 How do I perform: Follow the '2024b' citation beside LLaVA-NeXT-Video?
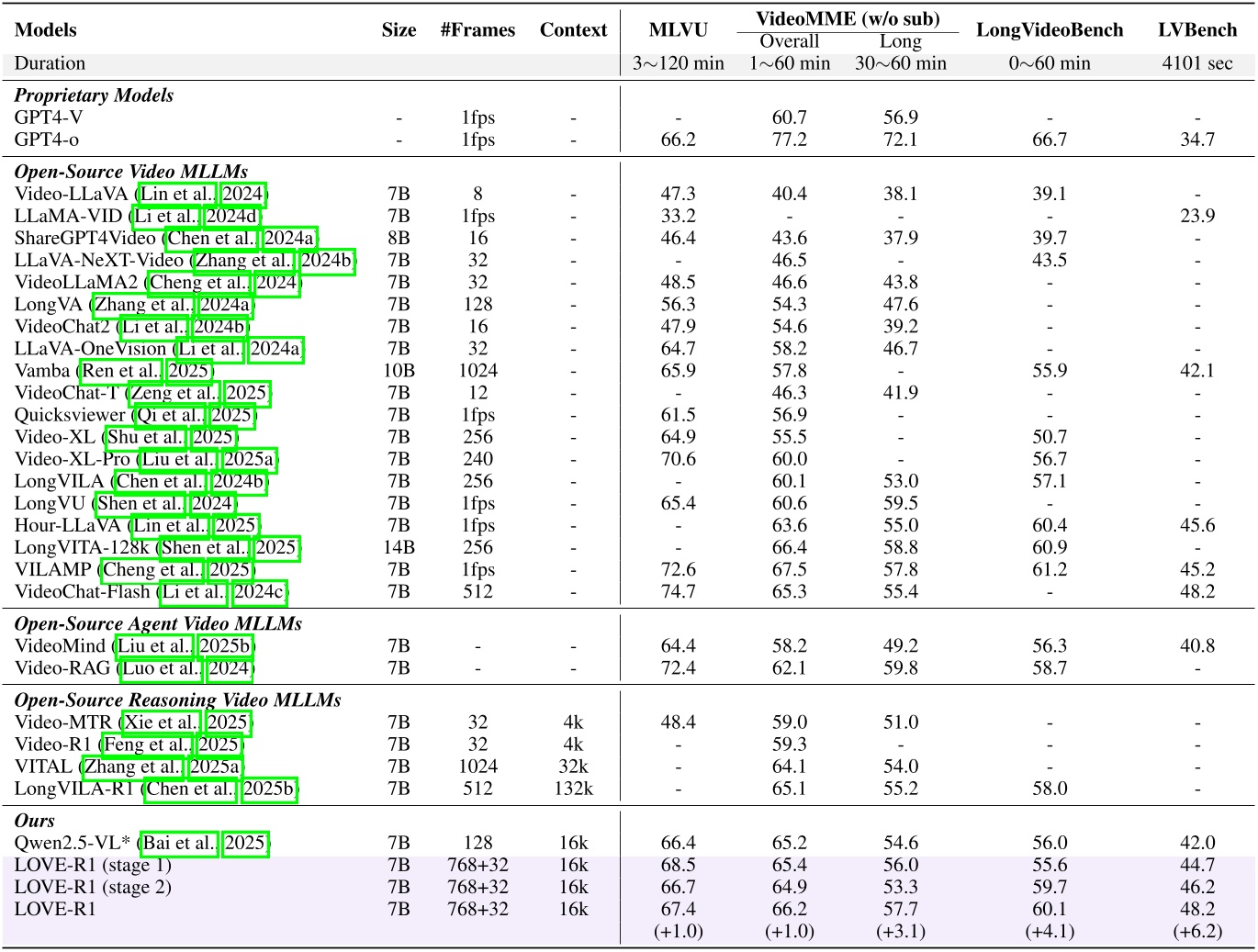coord(327,260)
